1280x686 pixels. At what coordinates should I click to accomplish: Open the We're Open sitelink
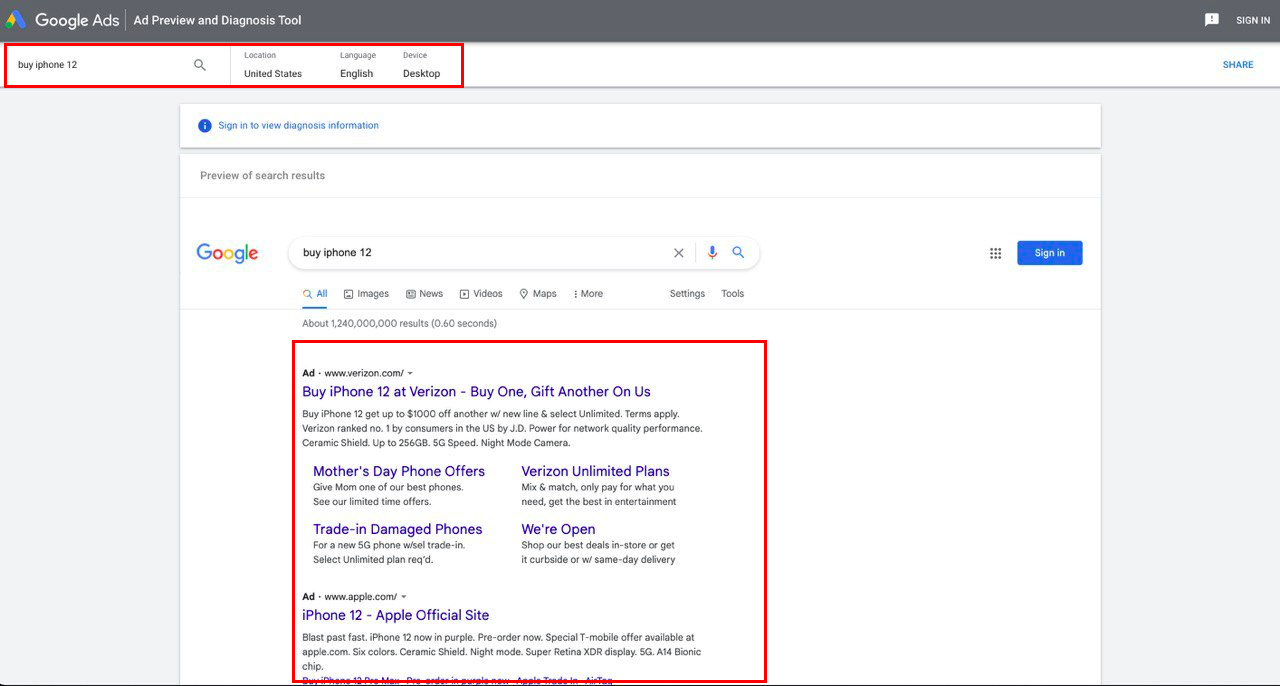pos(558,529)
